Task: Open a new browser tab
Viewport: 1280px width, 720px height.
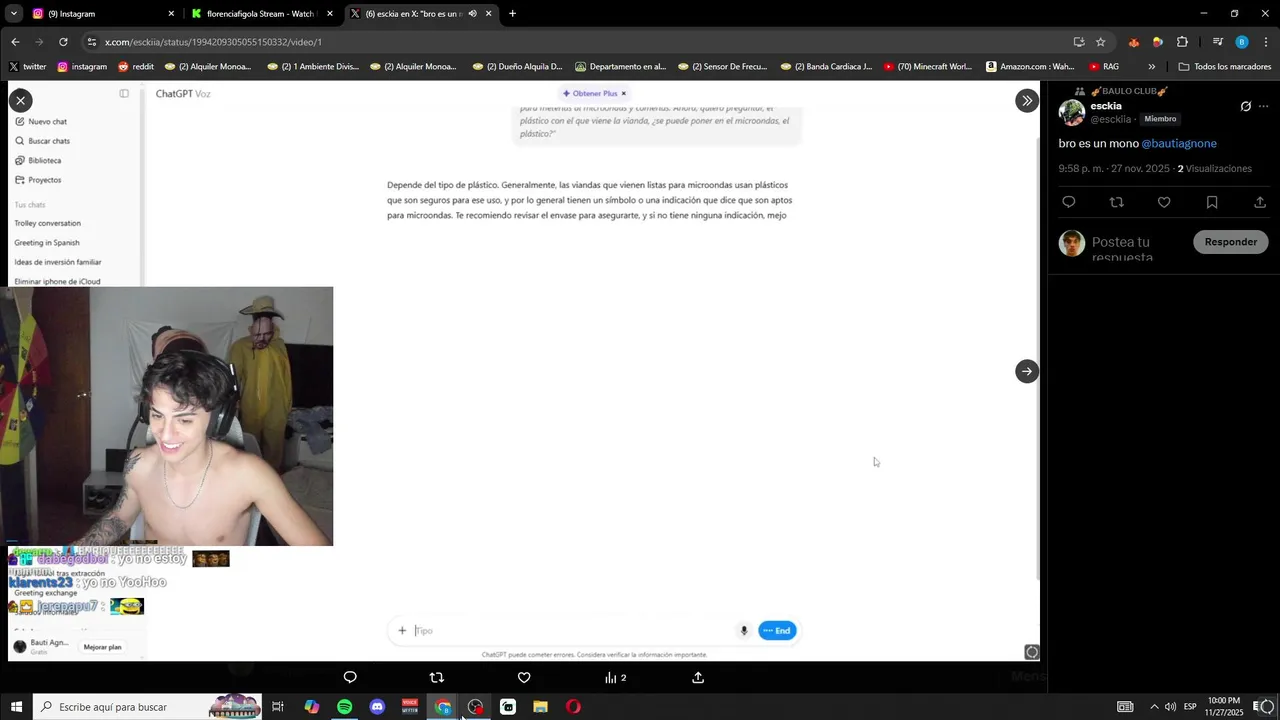Action: pos(513,14)
